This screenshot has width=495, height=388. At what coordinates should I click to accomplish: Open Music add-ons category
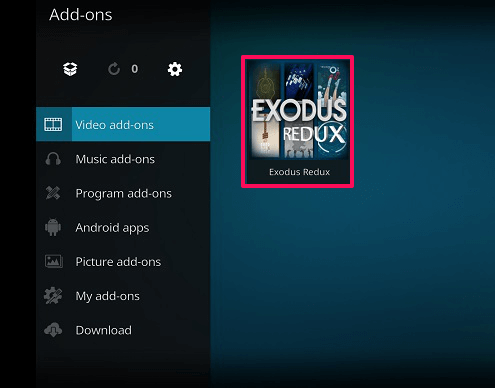(123, 159)
